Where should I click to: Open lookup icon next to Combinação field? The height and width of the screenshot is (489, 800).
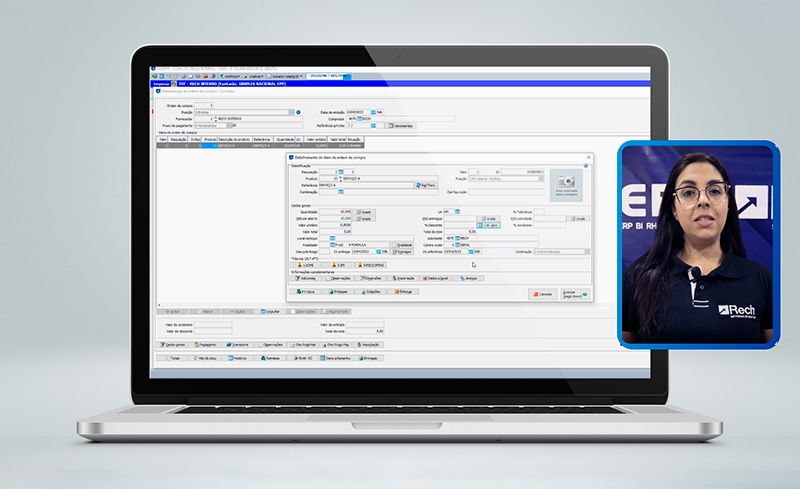coord(341,192)
